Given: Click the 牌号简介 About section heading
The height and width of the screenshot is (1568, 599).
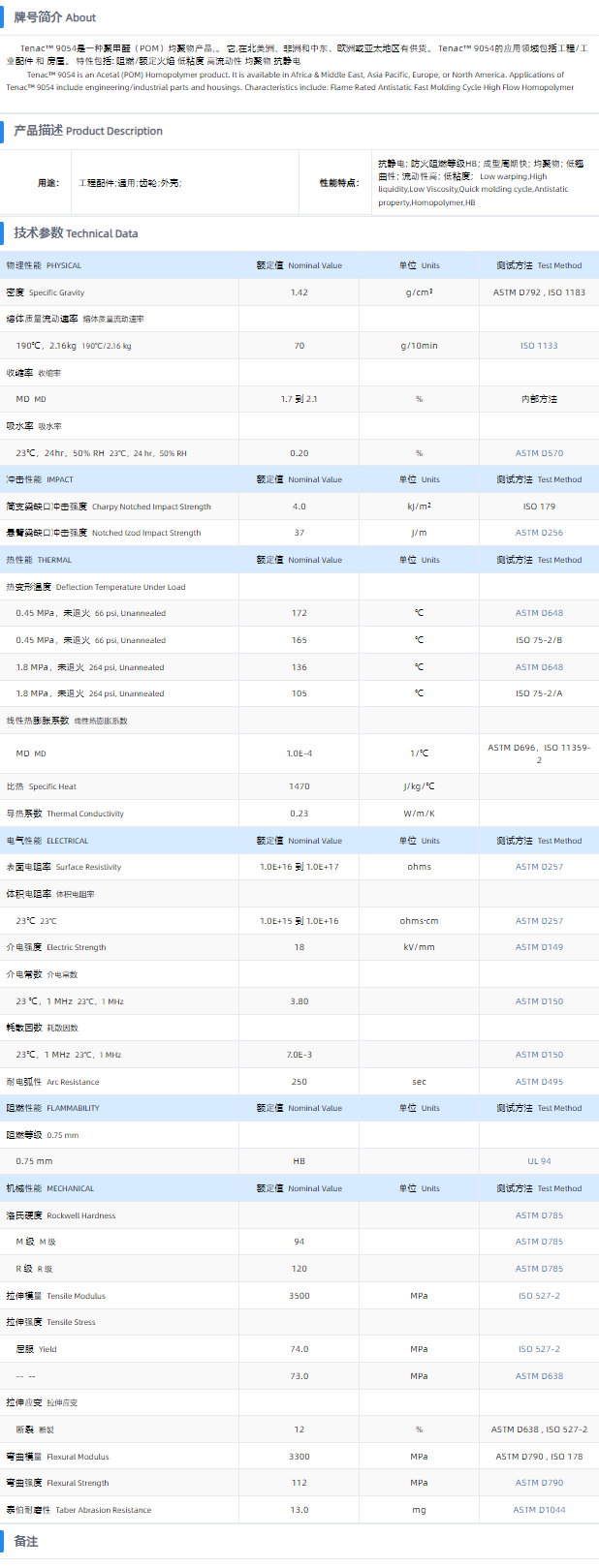Looking at the screenshot, I should coord(54,17).
